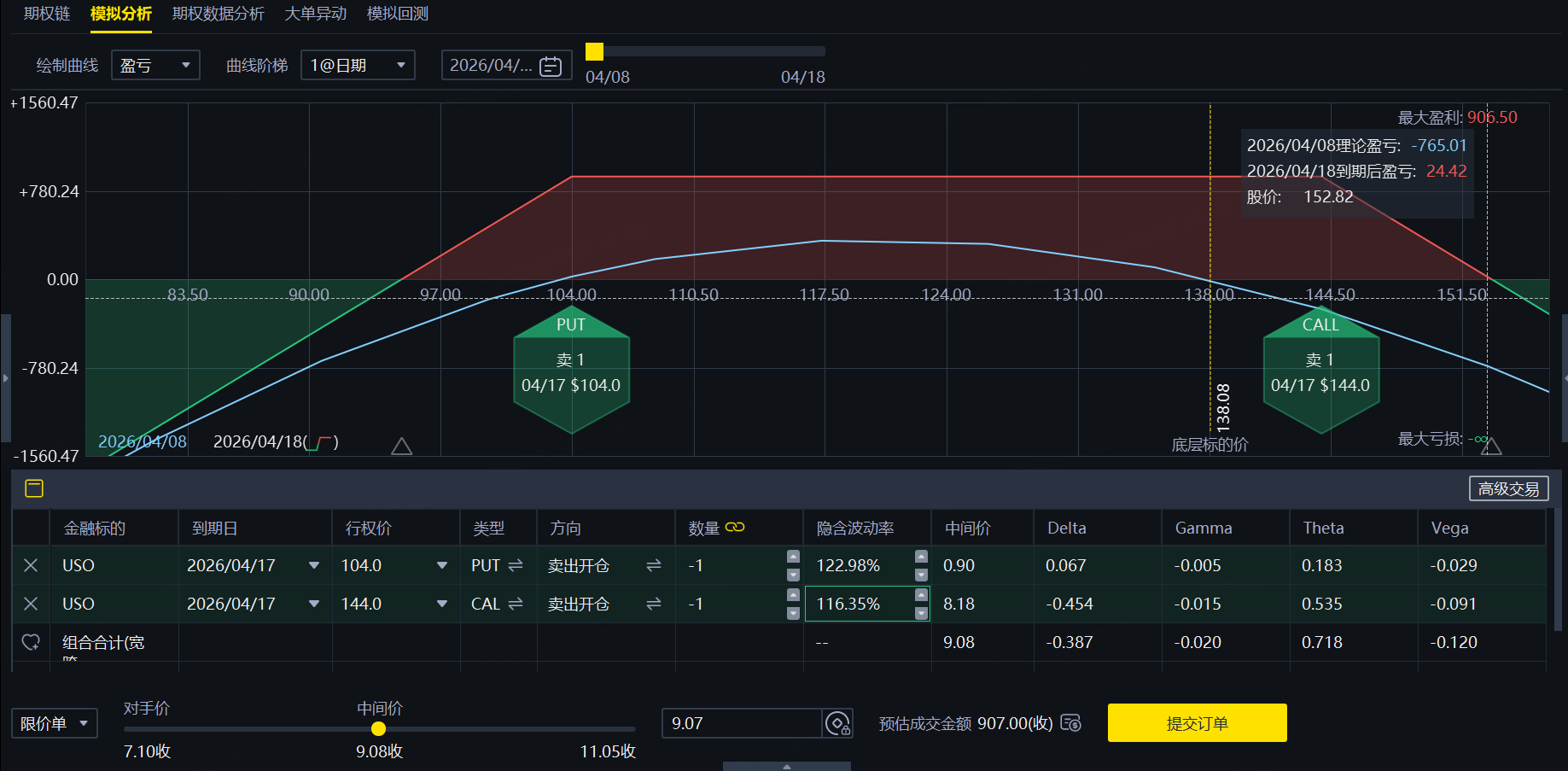
Task: Increase quantity on the 104.0 leg
Action: point(793,557)
